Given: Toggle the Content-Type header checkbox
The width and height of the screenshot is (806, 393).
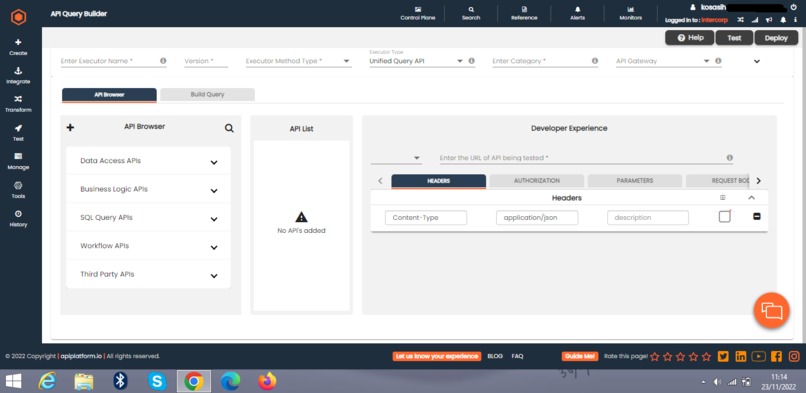Looking at the screenshot, I should (724, 217).
